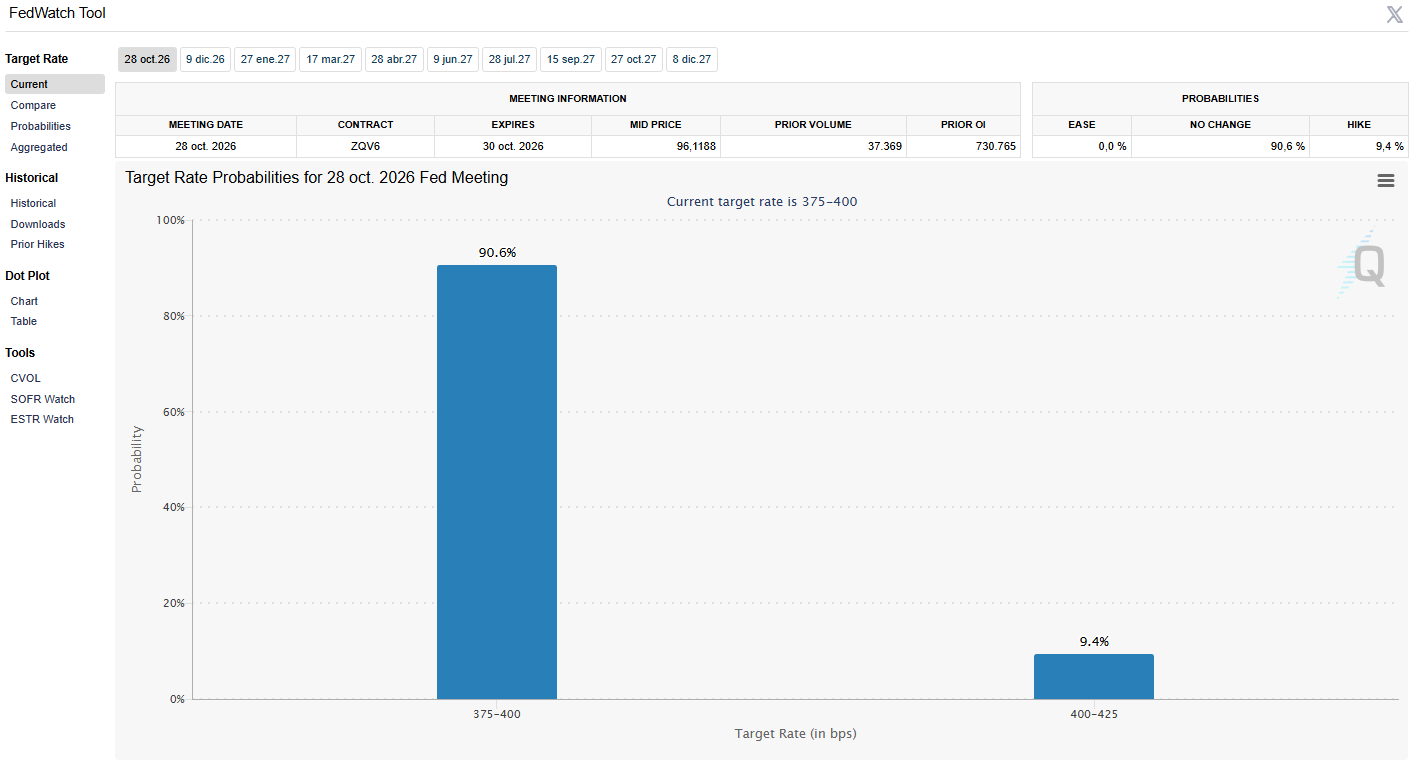Click the X (Twitter) share icon
The height and width of the screenshot is (764, 1420).
(1394, 14)
